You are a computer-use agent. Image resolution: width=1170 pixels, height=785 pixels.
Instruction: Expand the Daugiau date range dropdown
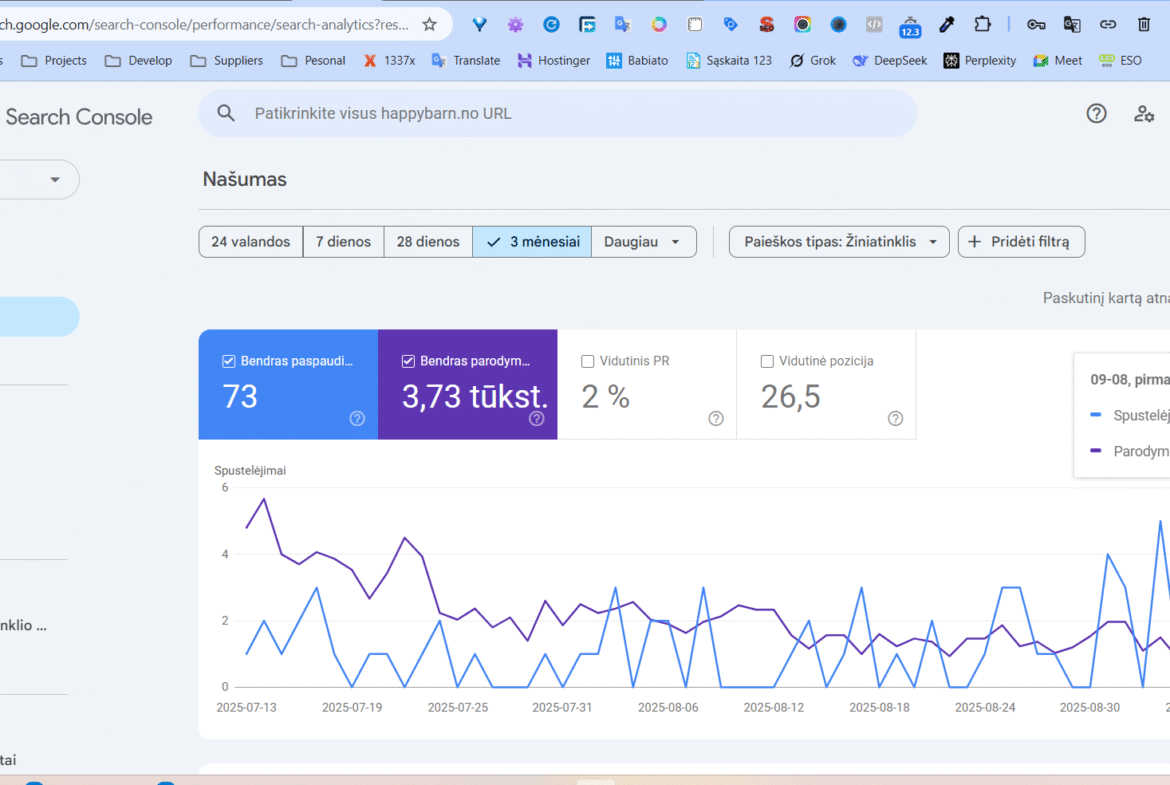[x=643, y=242]
